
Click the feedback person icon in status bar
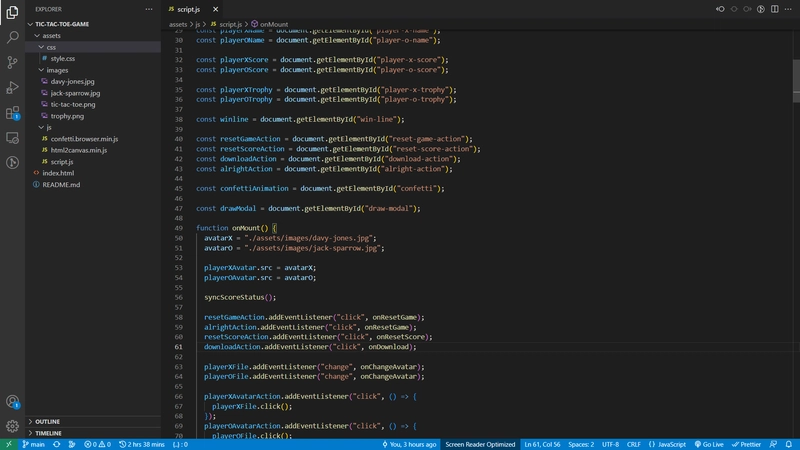(x=773, y=444)
